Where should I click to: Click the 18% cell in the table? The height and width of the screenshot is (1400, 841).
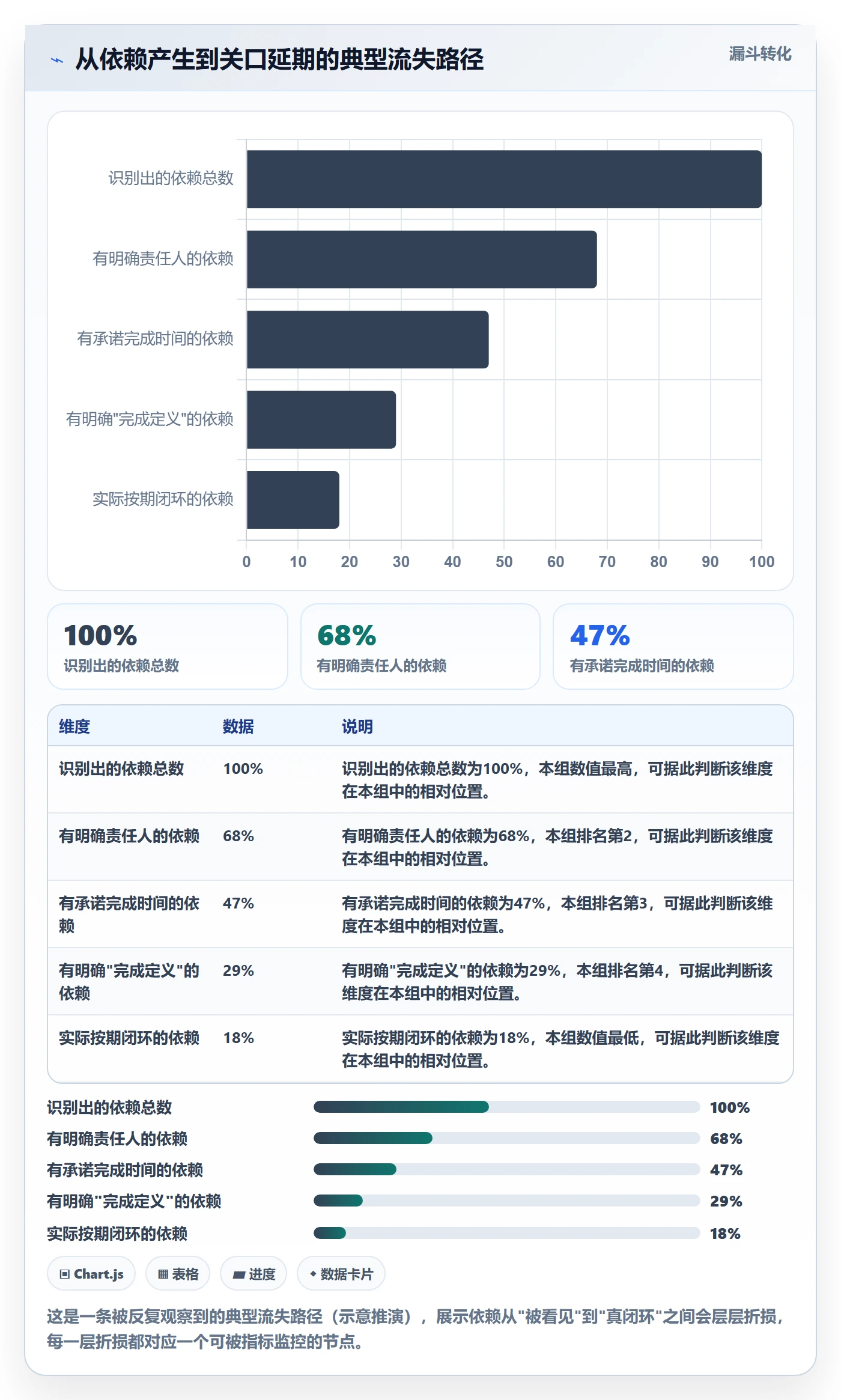point(238,1038)
